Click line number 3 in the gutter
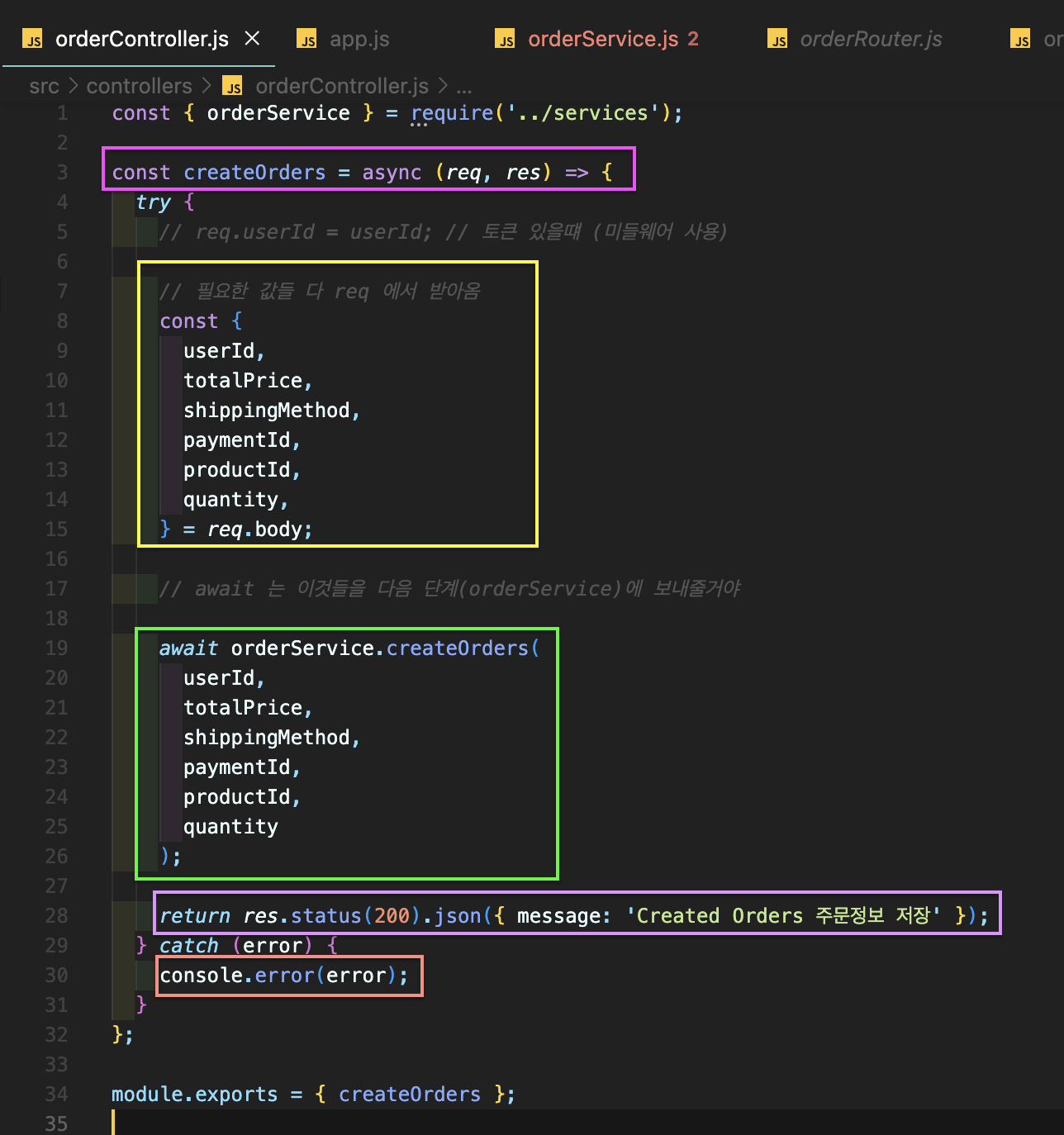The image size is (1064, 1135). (x=62, y=173)
